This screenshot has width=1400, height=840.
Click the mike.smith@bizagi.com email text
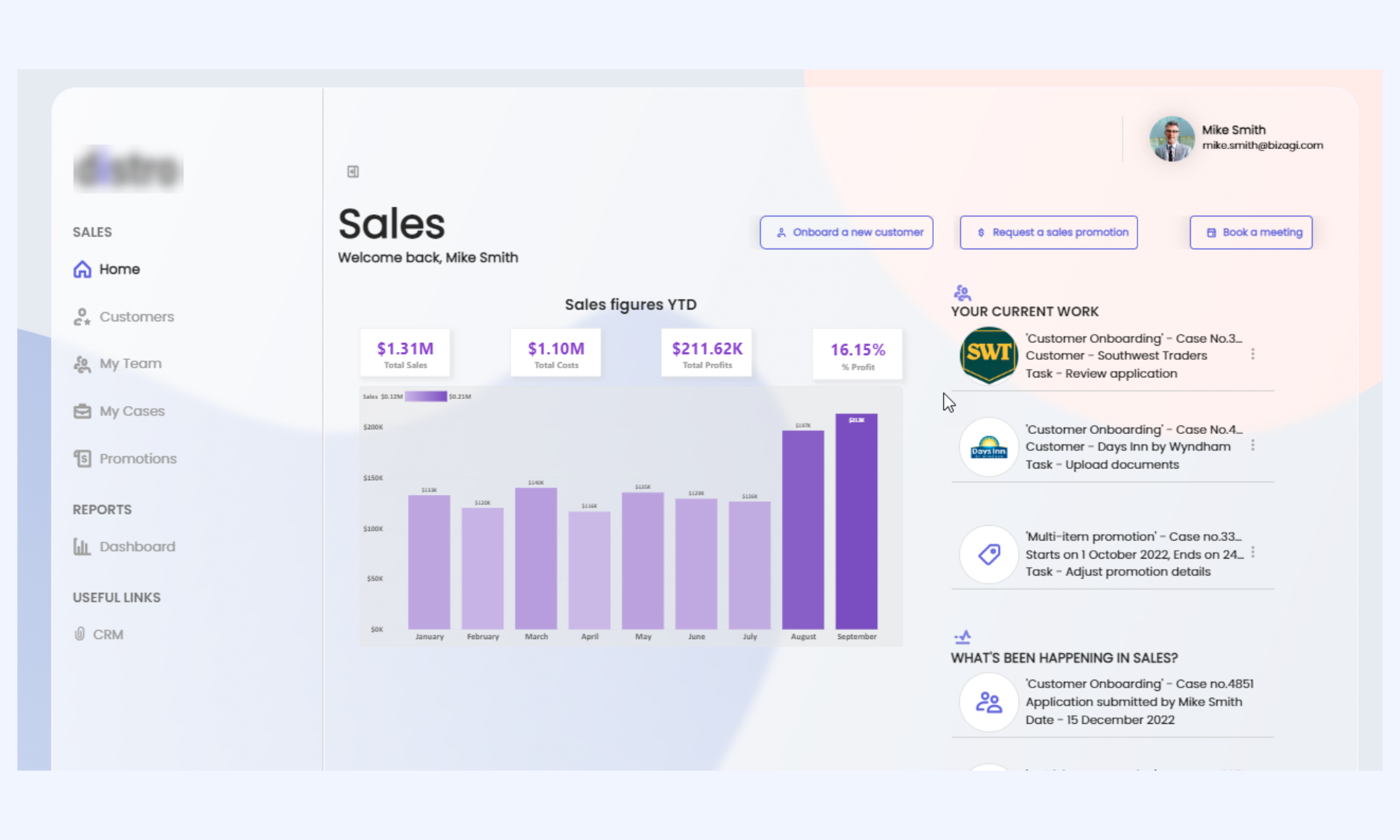1263,146
